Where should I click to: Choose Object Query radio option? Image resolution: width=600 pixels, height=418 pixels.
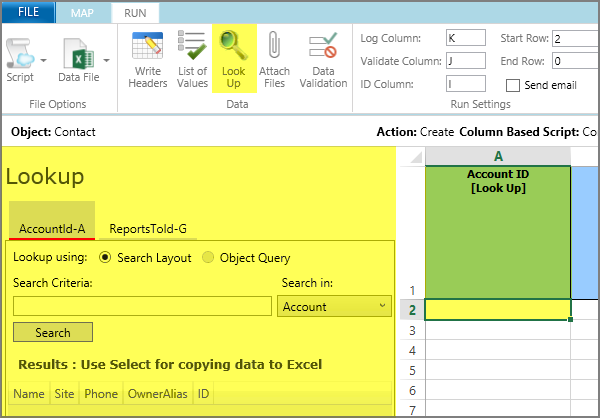pos(208,258)
